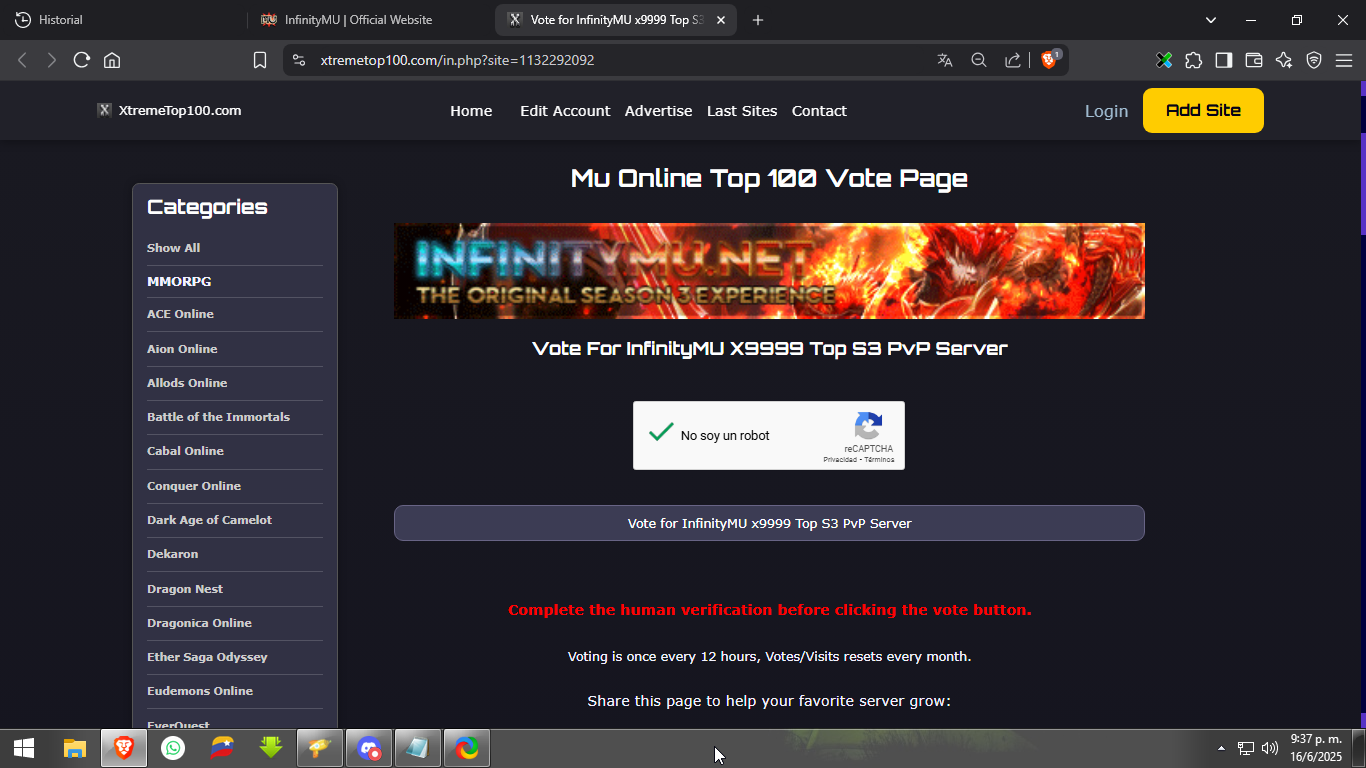Screen dimensions: 1366x768
Task: Click the reCAPTCHA Términos link
Action: [x=880, y=460]
